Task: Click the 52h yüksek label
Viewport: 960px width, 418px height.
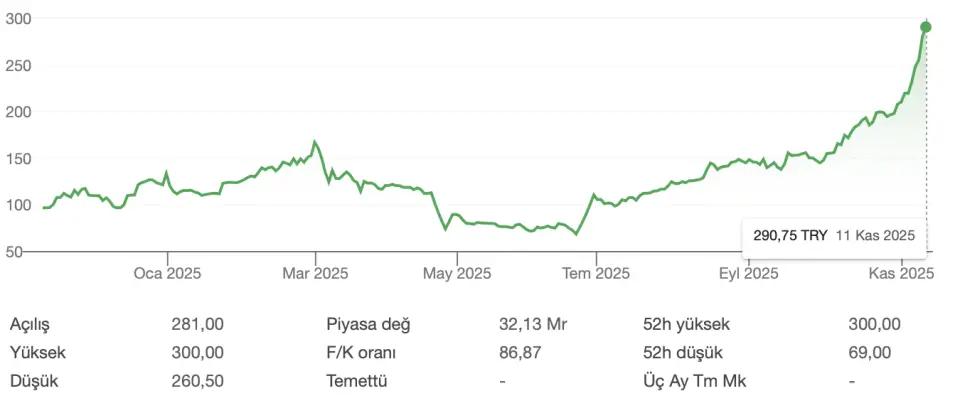Action: [687, 324]
